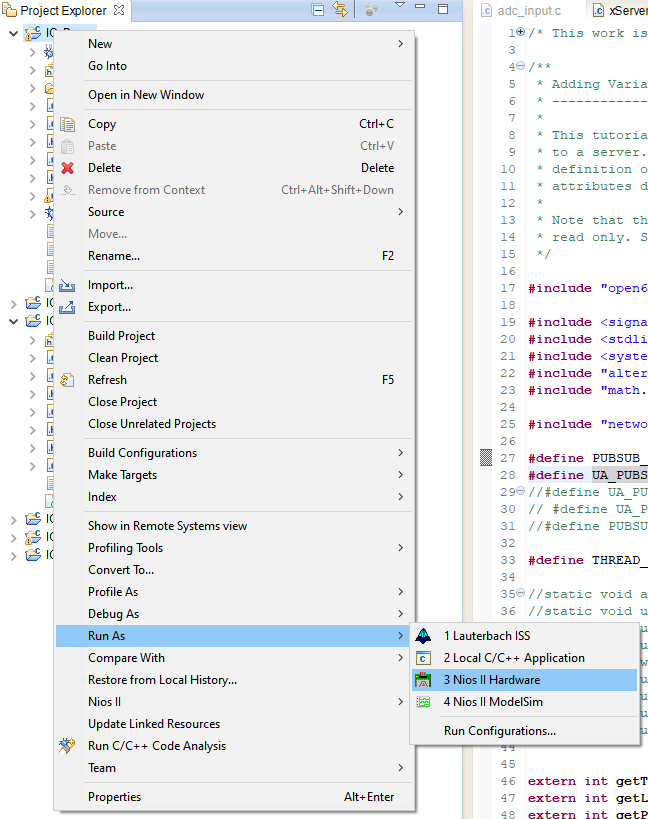The height and width of the screenshot is (819, 648).
Task: Select the Nios II Hardware icon
Action: pyautogui.click(x=424, y=680)
